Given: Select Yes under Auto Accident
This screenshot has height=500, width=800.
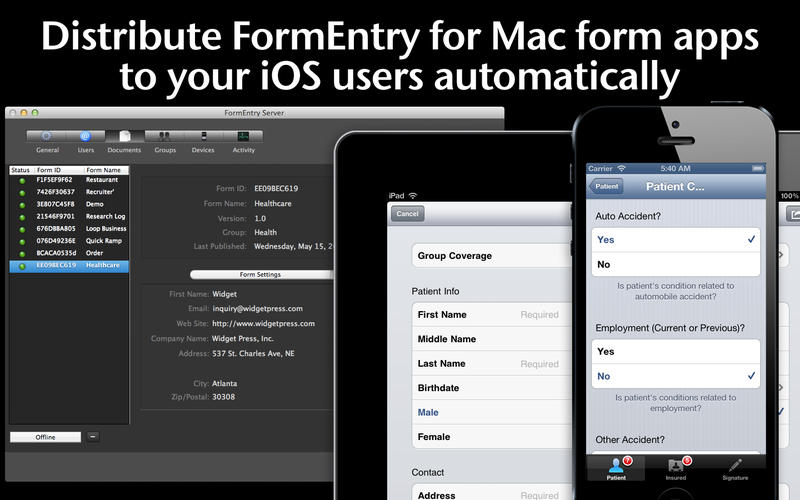Looking at the screenshot, I should (x=676, y=240).
